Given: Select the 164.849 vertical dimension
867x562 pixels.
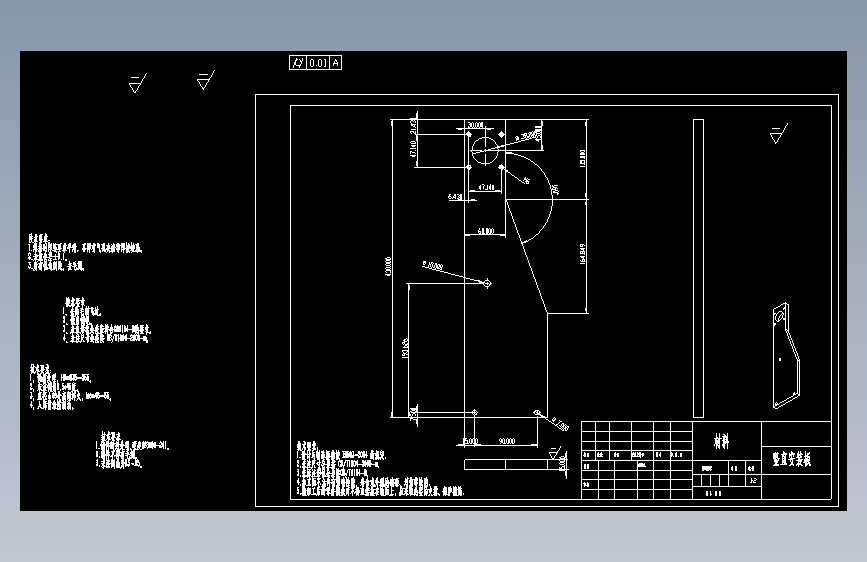Looking at the screenshot, I should pos(583,254).
